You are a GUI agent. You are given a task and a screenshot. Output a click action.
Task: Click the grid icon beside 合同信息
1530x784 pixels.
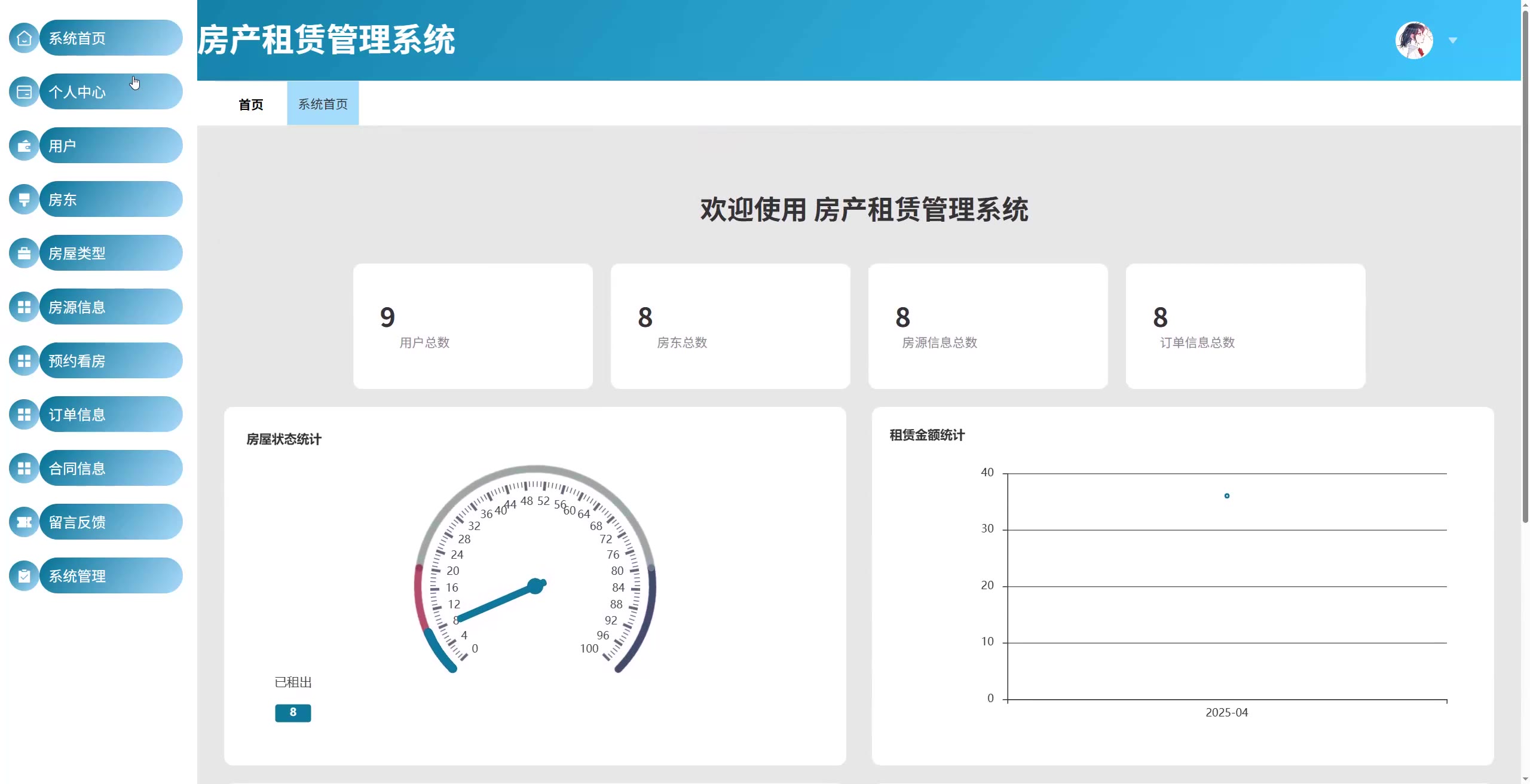[x=24, y=468]
